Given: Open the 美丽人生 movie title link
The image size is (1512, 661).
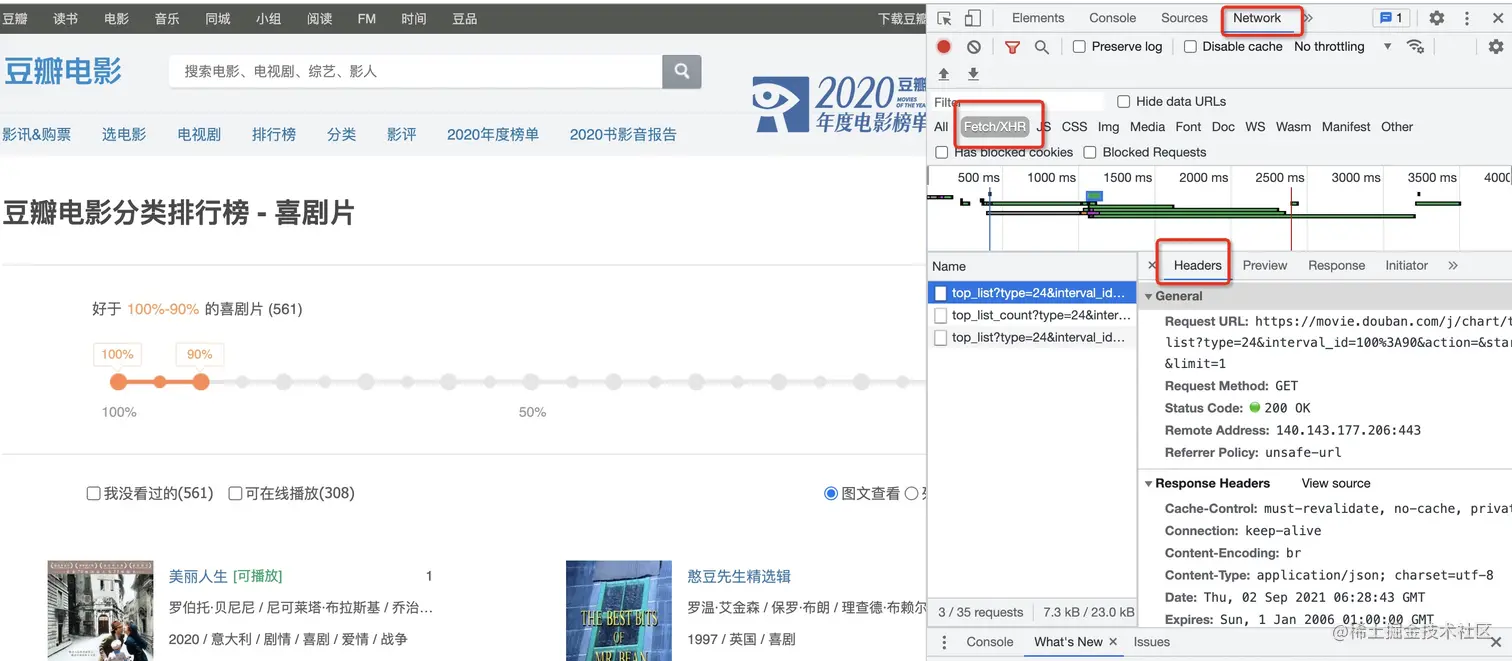Looking at the screenshot, I should (198, 576).
